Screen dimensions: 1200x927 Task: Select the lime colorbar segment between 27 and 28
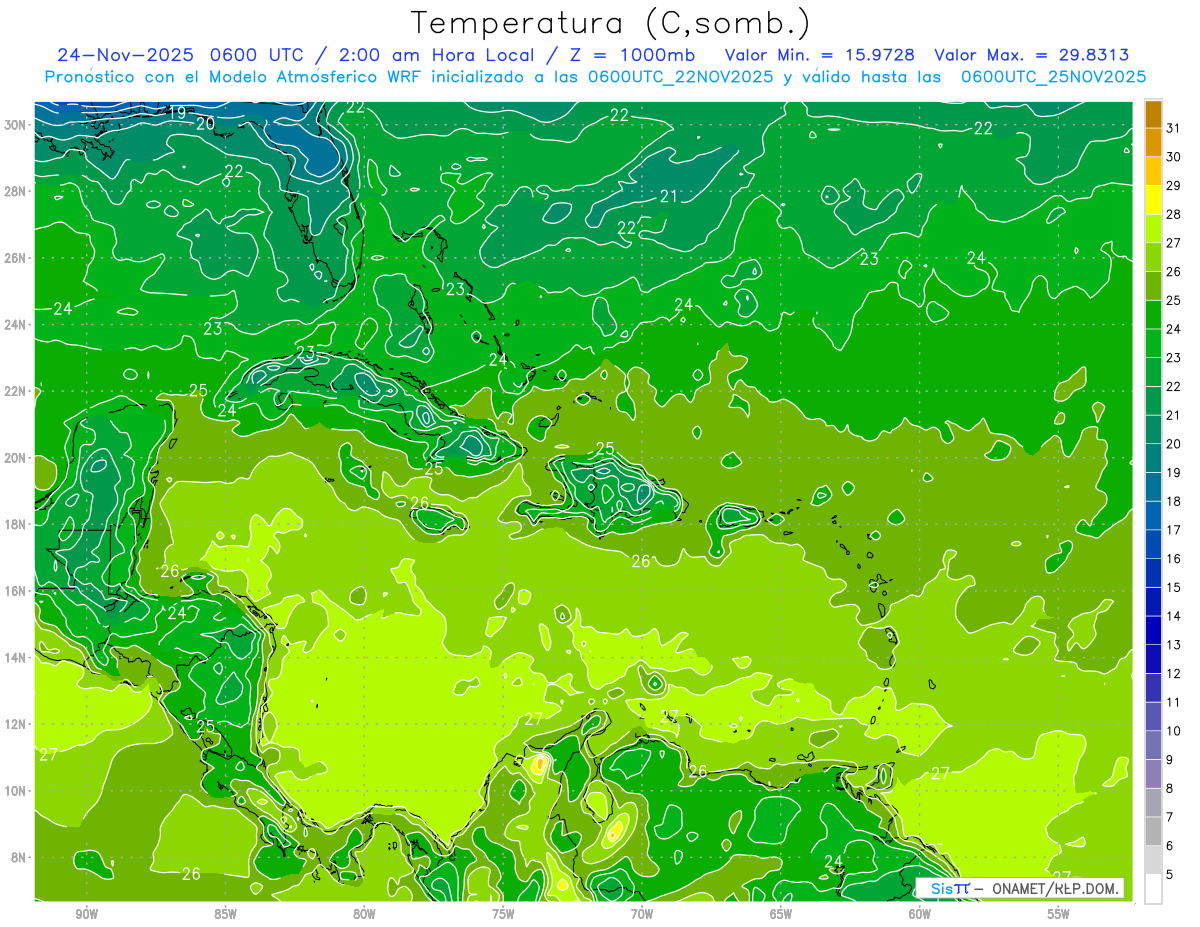(x=1153, y=229)
